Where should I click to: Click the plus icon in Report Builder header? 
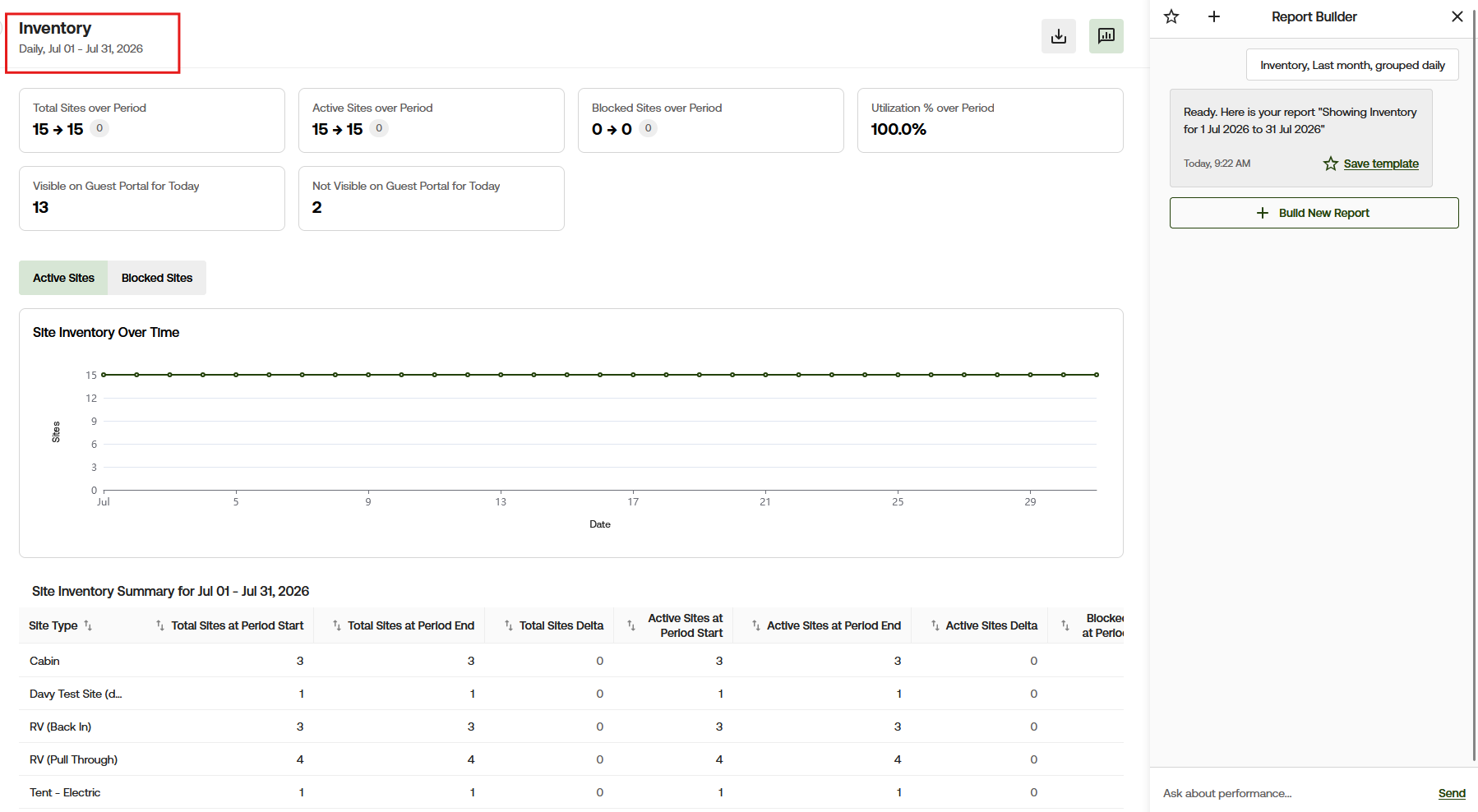point(1214,16)
